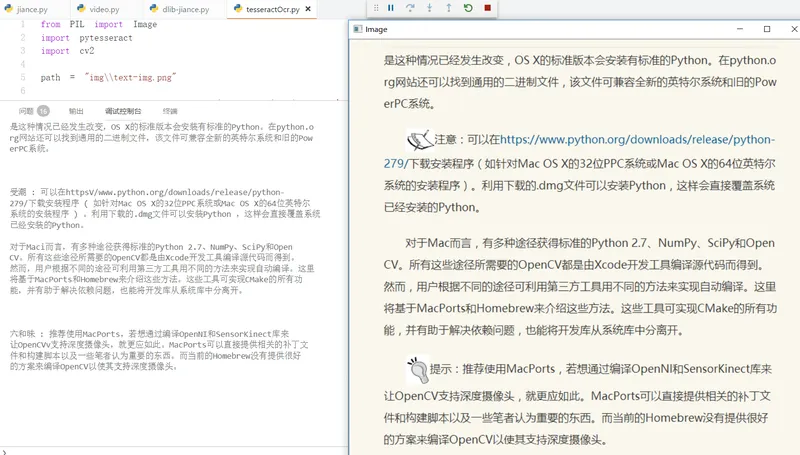Pause the debugger from the debug toolbar
800x455 pixels.
pyautogui.click(x=391, y=8)
